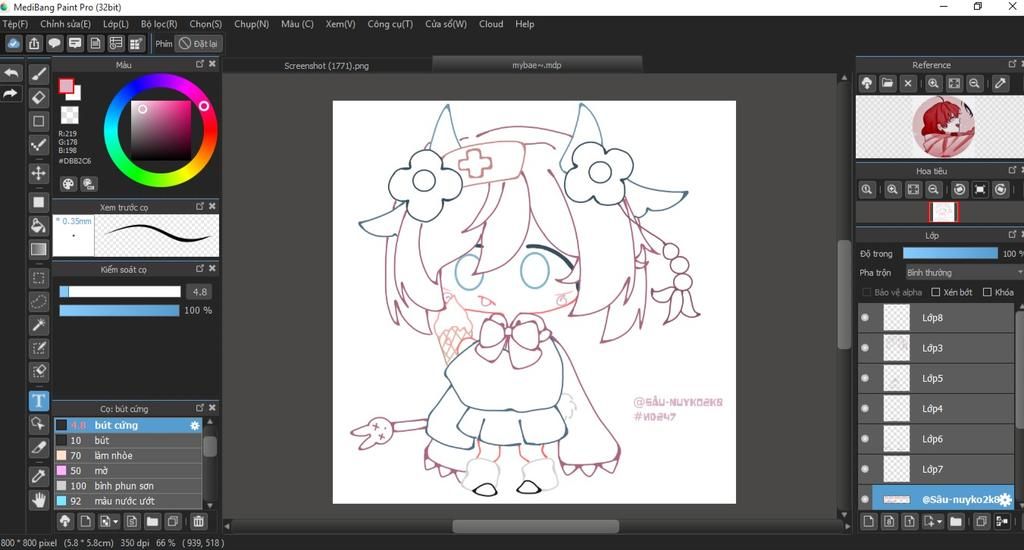Add new layer icon in Layer panel

(868, 521)
